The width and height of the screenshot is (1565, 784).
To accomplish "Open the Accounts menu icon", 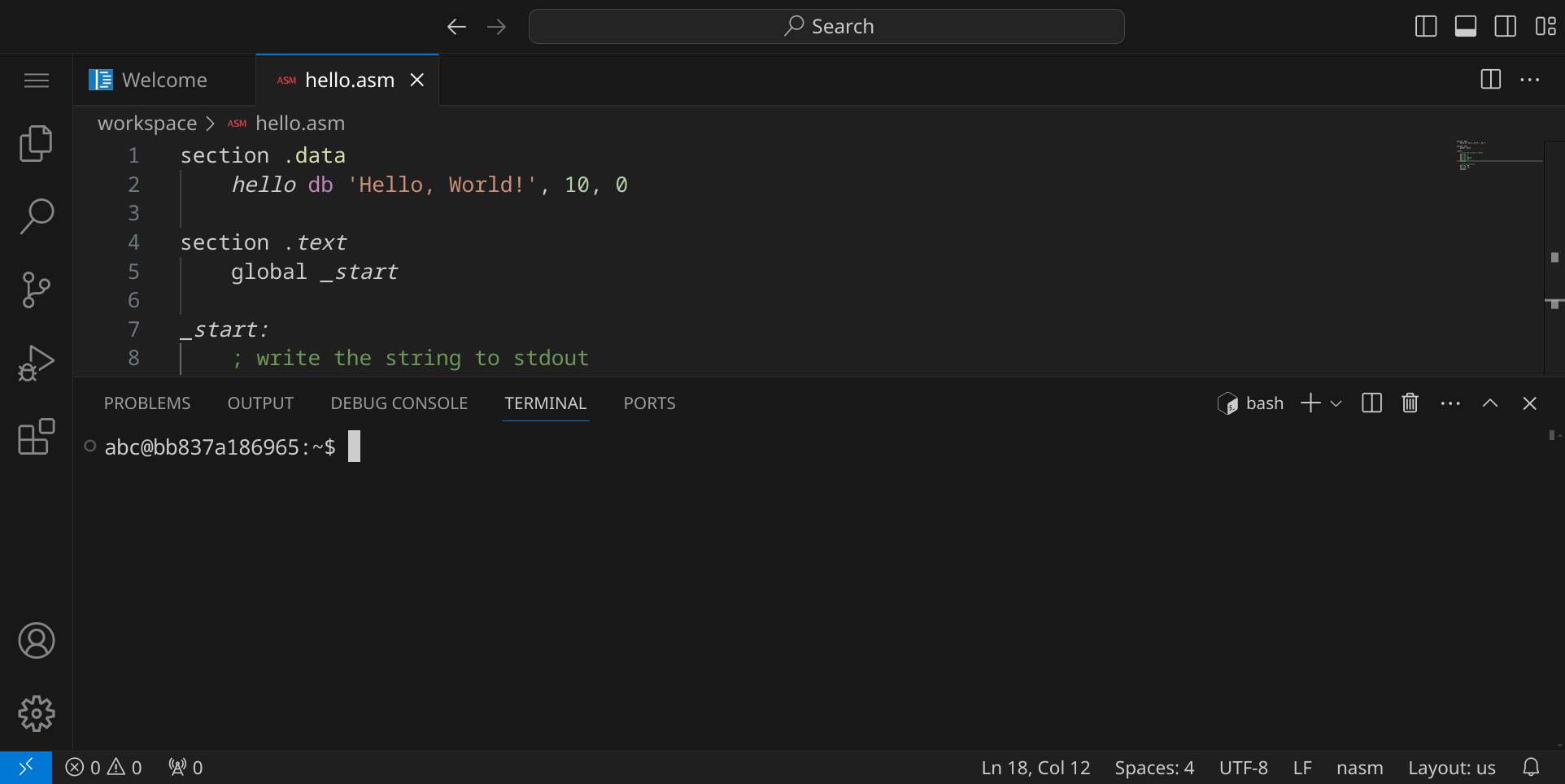I will [x=36, y=641].
